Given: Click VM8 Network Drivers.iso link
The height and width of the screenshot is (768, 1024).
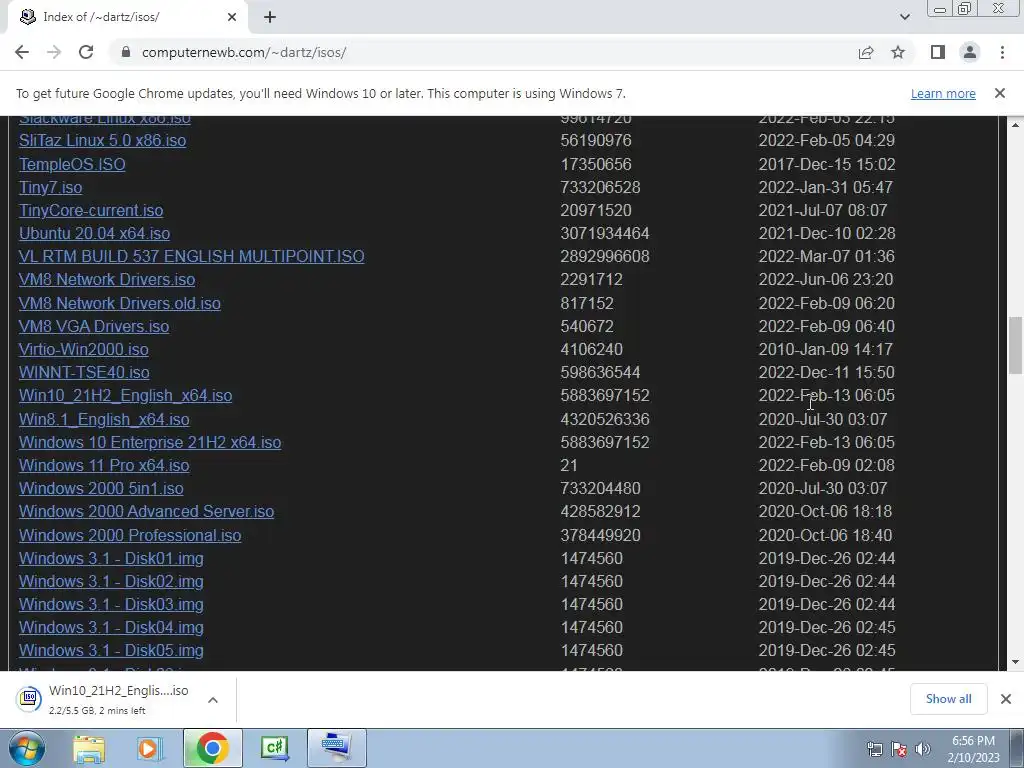Looking at the screenshot, I should tap(107, 280).
